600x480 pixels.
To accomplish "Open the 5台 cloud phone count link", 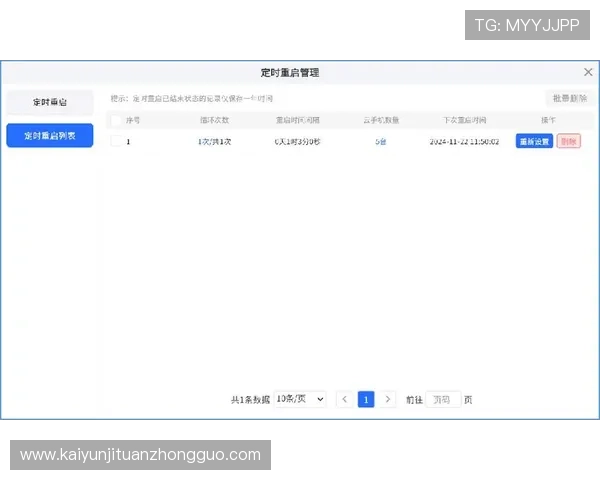I will (381, 142).
